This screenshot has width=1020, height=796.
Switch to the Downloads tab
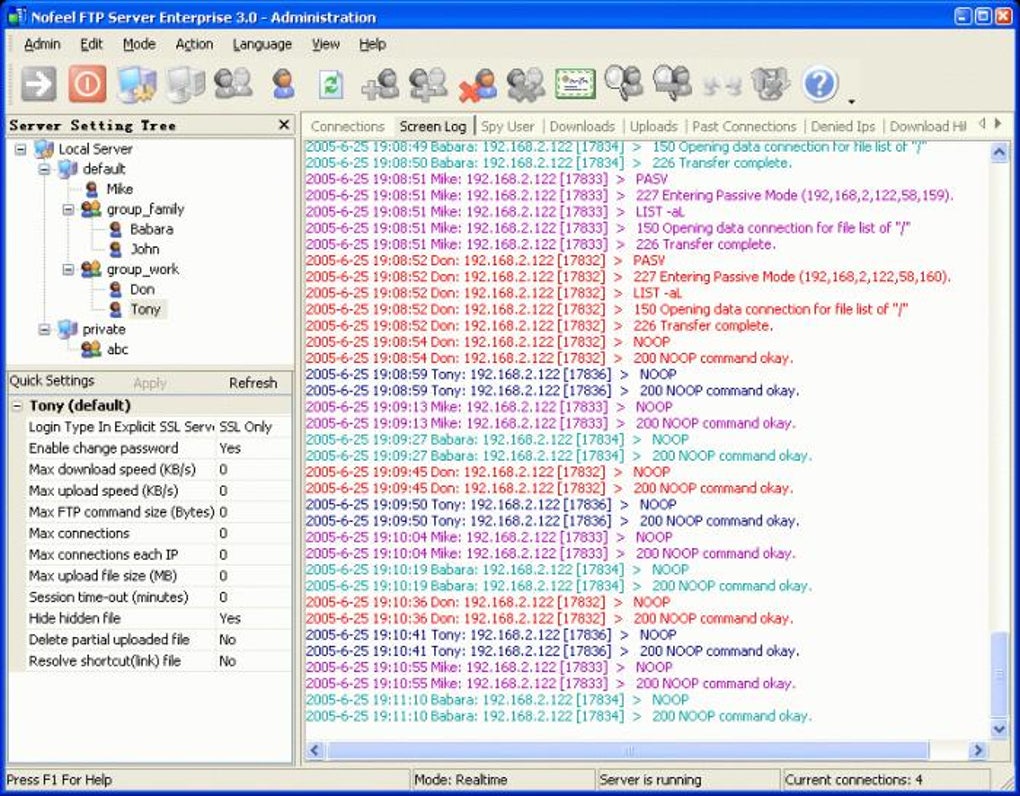tap(582, 126)
